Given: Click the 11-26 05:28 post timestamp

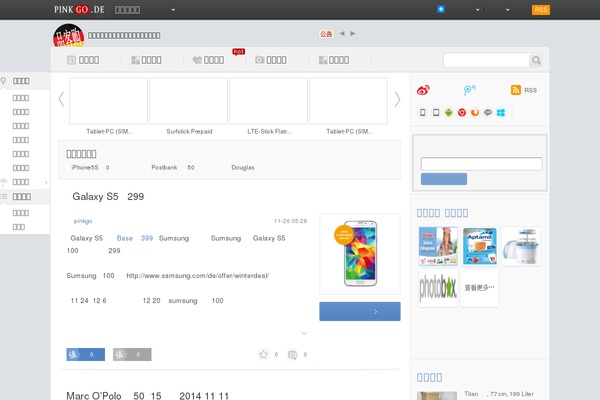Looking at the screenshot, I should 290,221.
